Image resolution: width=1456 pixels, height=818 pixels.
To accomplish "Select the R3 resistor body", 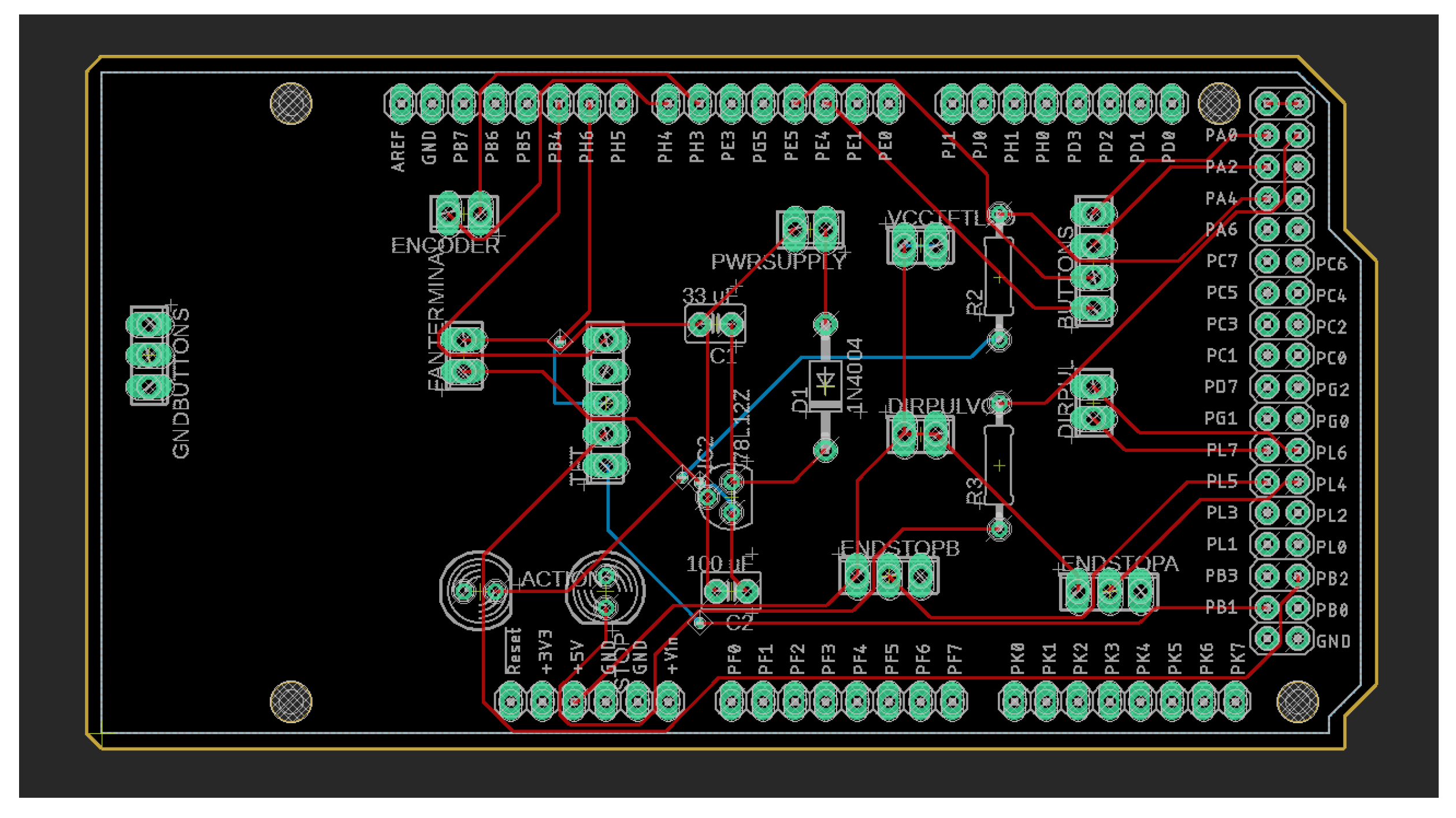I will coord(999,465).
